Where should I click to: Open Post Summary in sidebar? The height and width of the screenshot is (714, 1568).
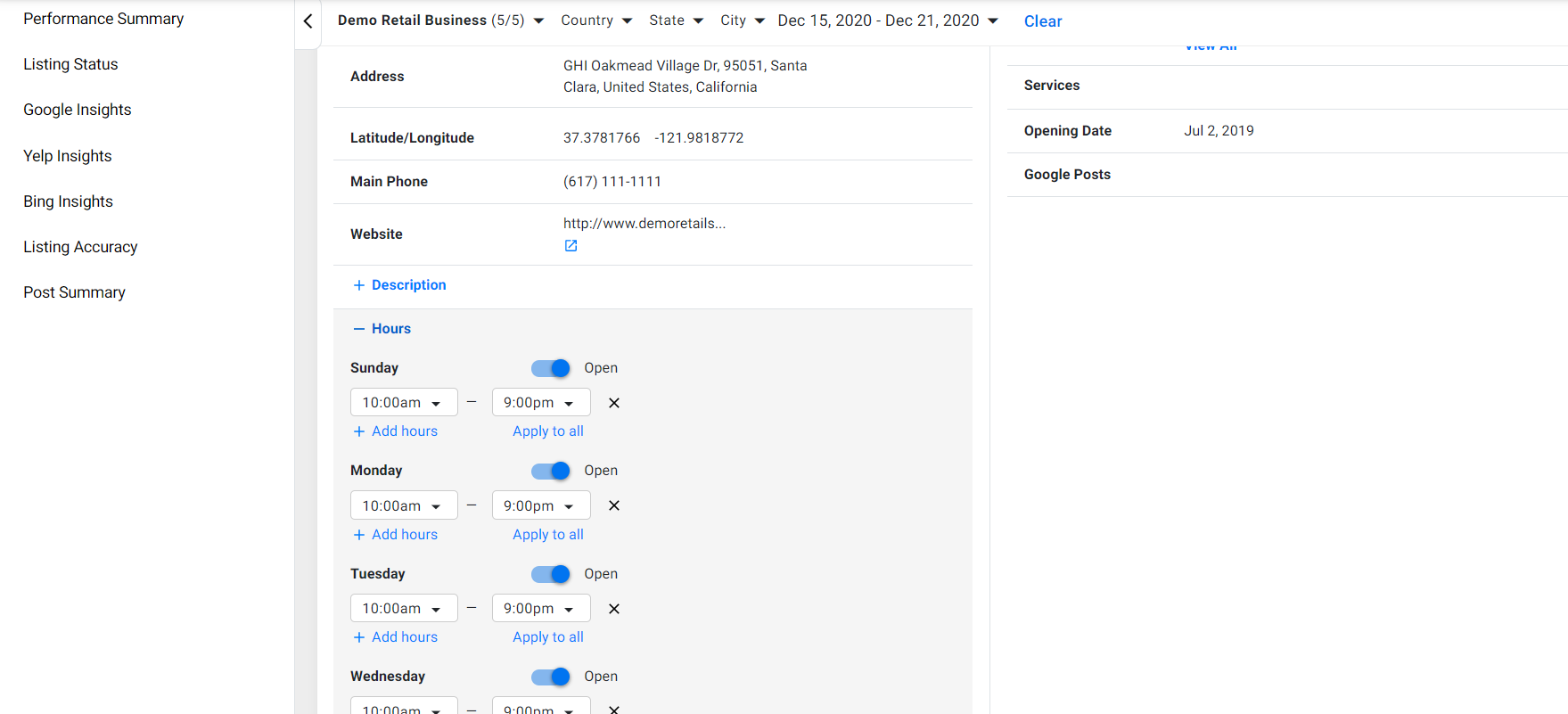[74, 292]
